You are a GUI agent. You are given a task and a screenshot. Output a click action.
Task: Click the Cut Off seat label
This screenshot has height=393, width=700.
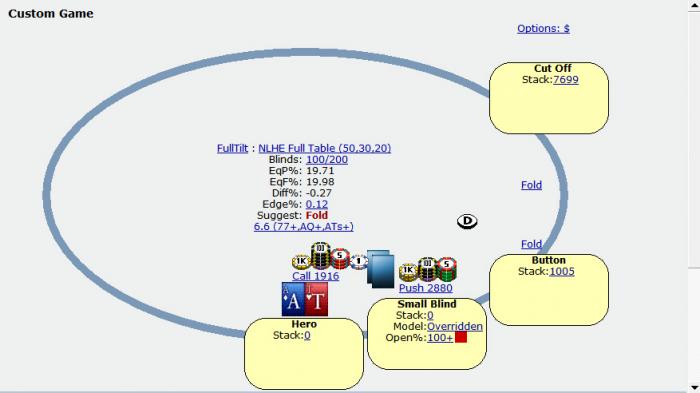(553, 68)
